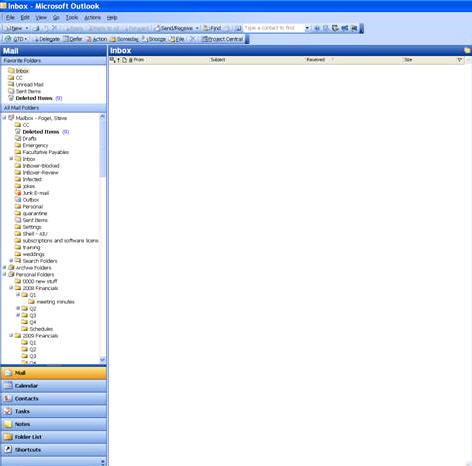Sort the message list by the Subject column
The width and height of the screenshot is (472, 466).
tap(257, 60)
